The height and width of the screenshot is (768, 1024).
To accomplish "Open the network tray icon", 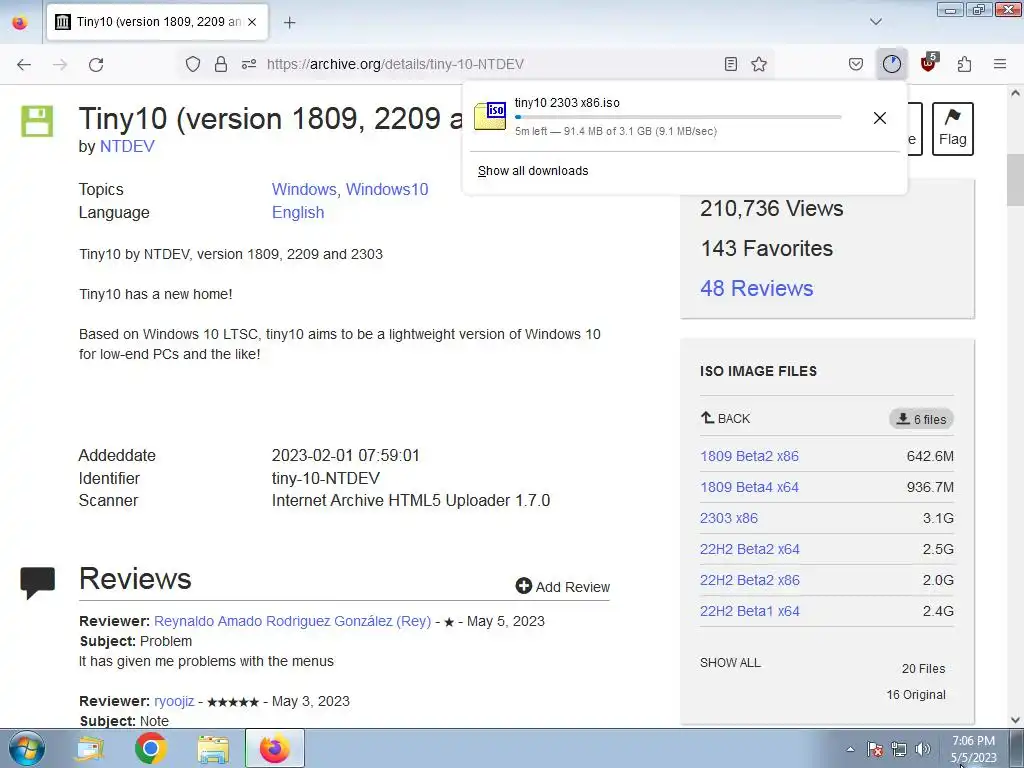I will pos(899,749).
